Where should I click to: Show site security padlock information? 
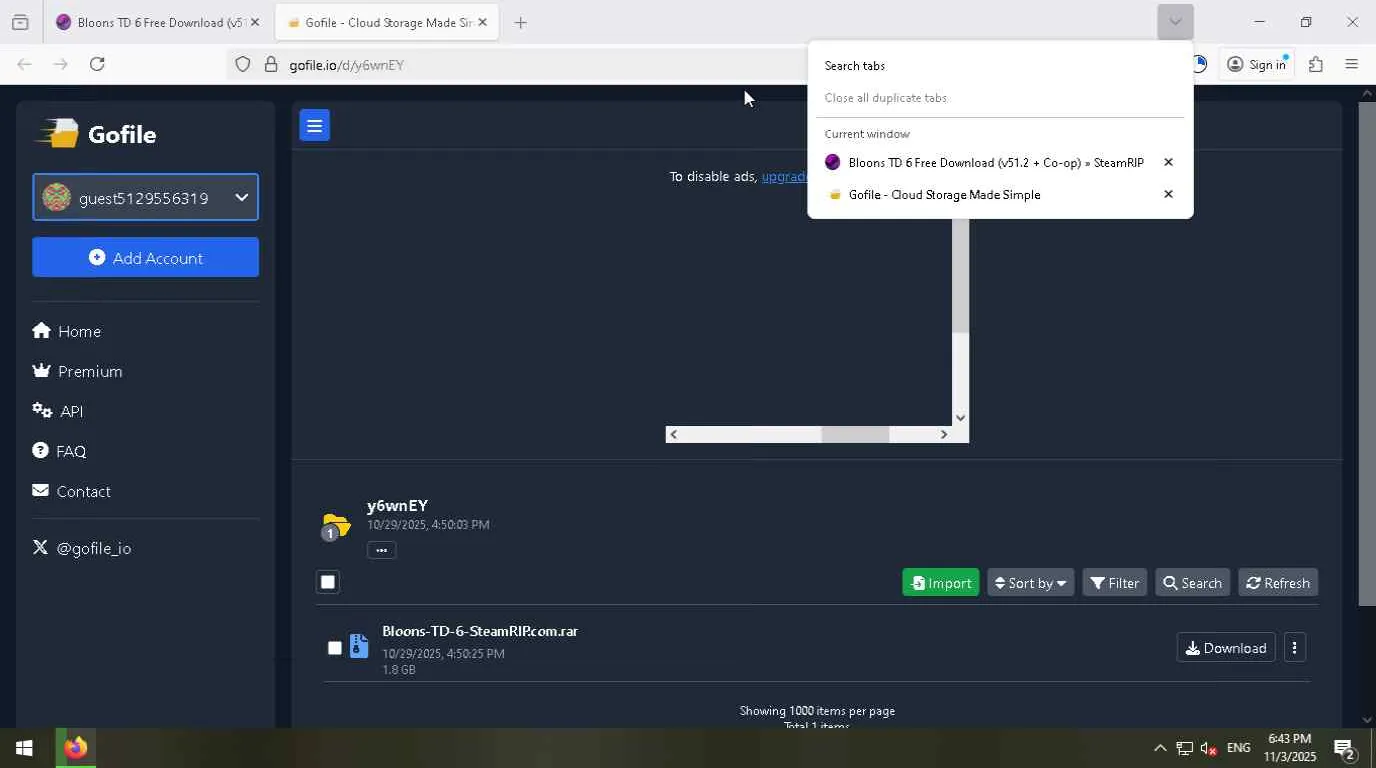270,65
